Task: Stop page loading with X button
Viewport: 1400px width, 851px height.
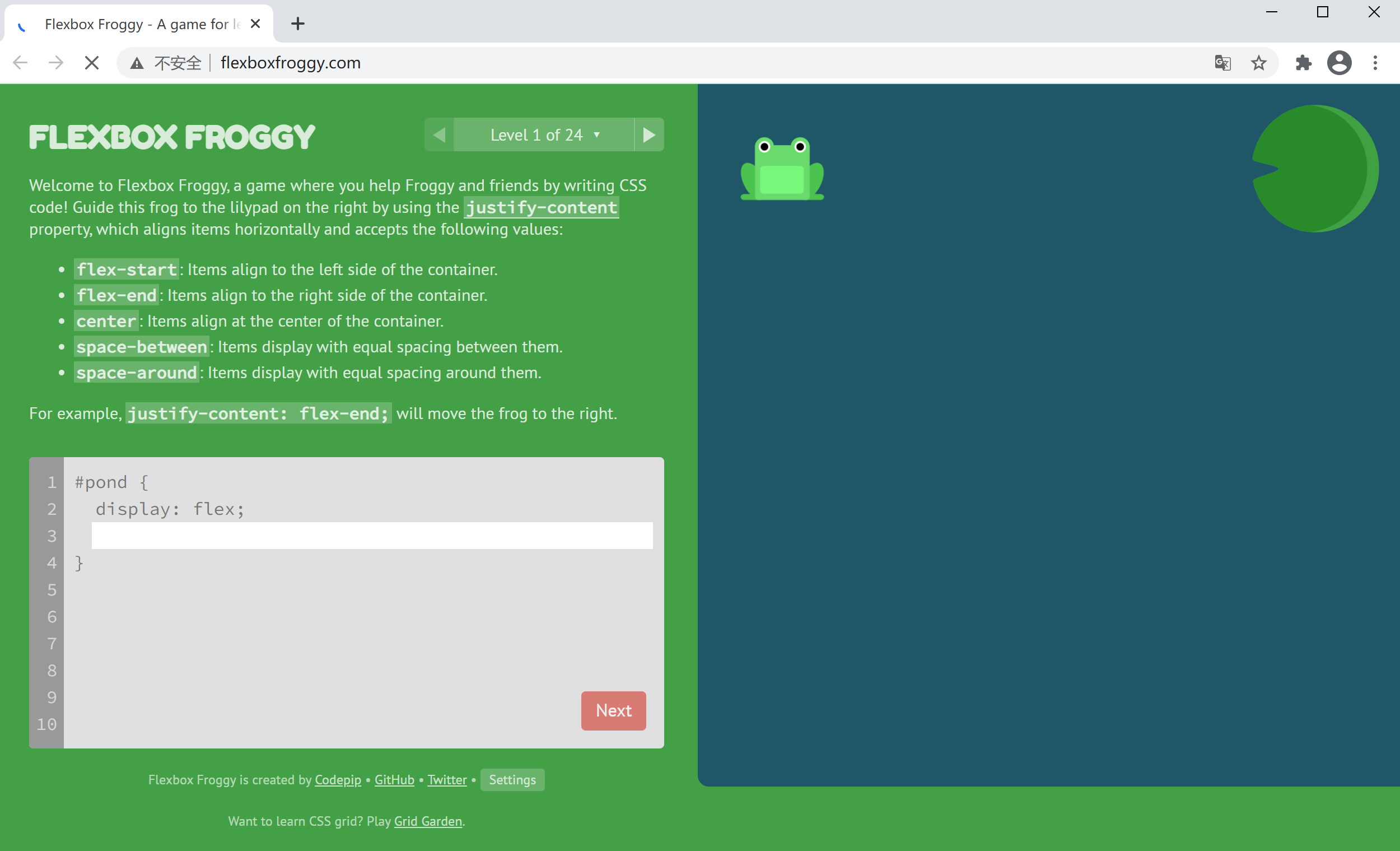Action: pyautogui.click(x=91, y=63)
